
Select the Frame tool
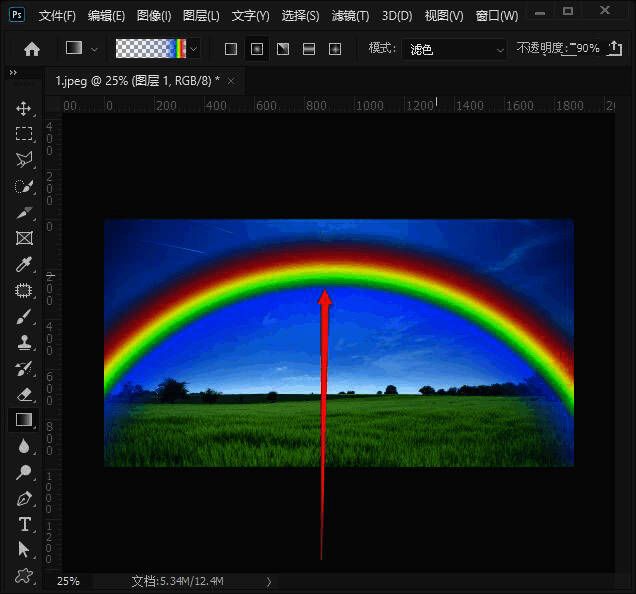24,238
